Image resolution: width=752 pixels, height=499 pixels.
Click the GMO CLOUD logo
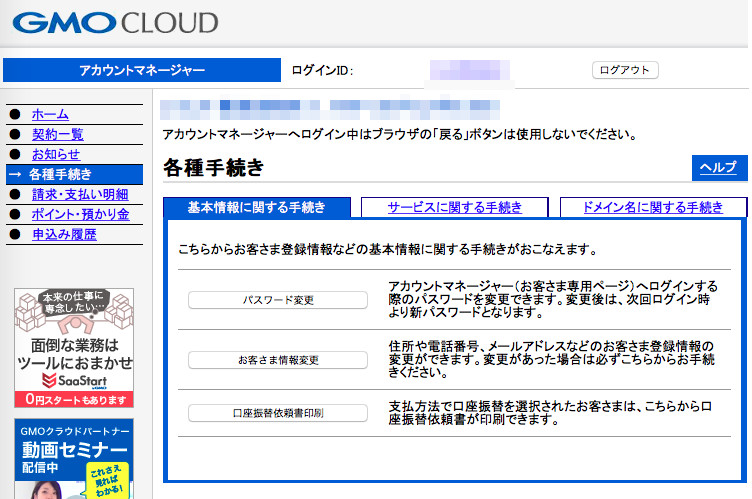click(x=115, y=23)
